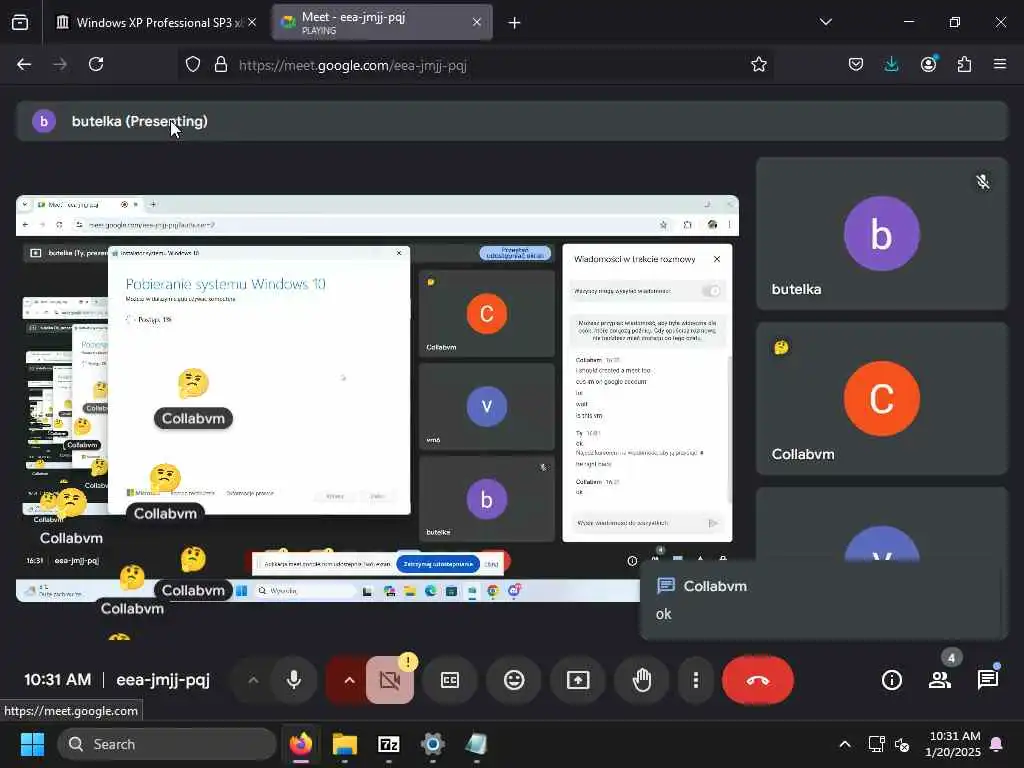
Task: Open the gear settings app in taskbar
Action: [x=432, y=744]
